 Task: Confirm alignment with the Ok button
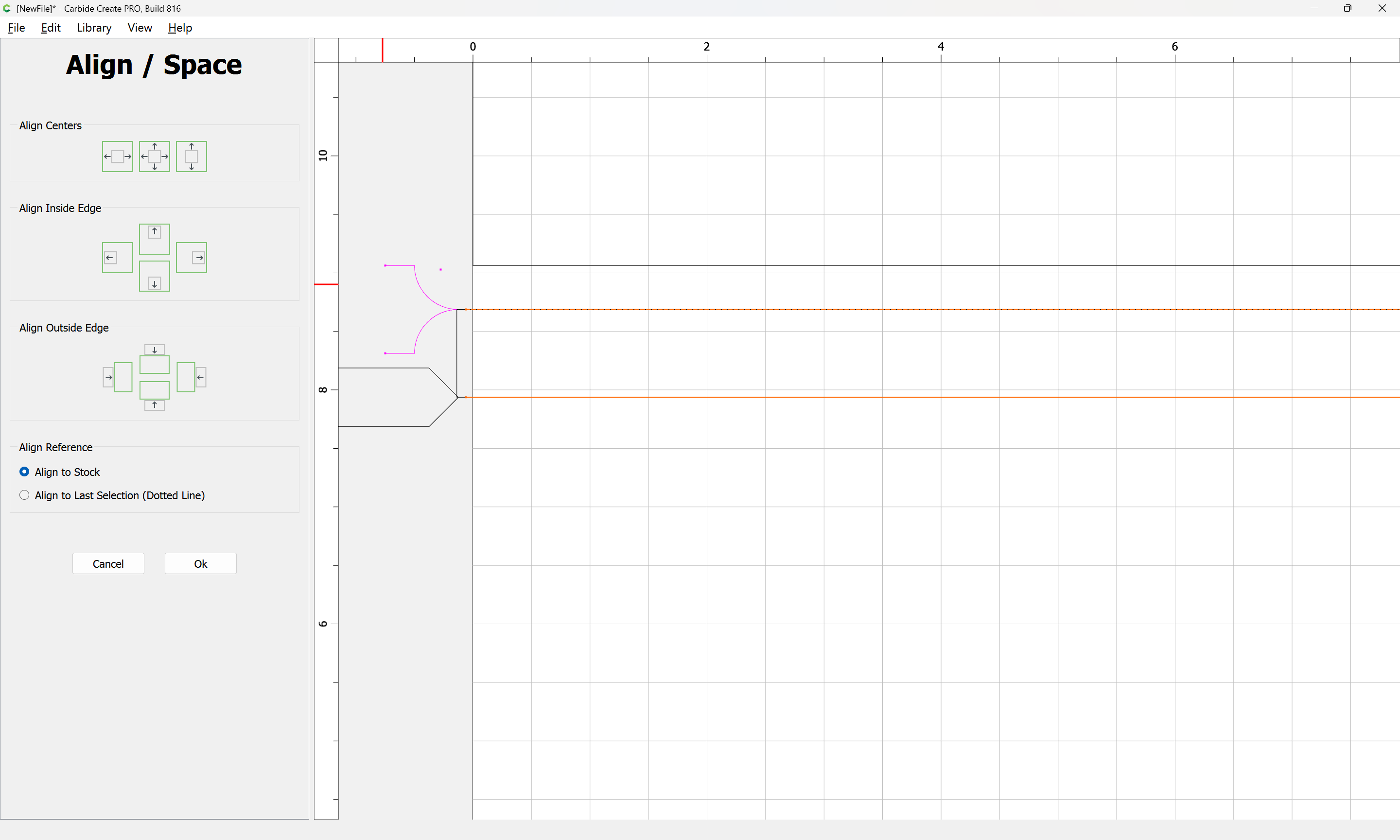point(200,564)
